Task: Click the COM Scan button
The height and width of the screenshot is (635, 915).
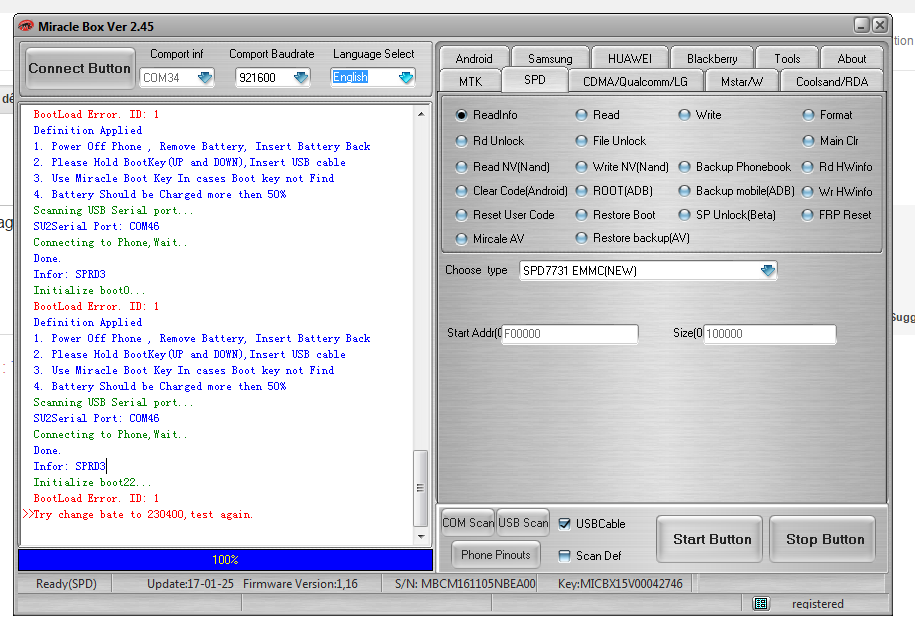Action: tap(468, 522)
